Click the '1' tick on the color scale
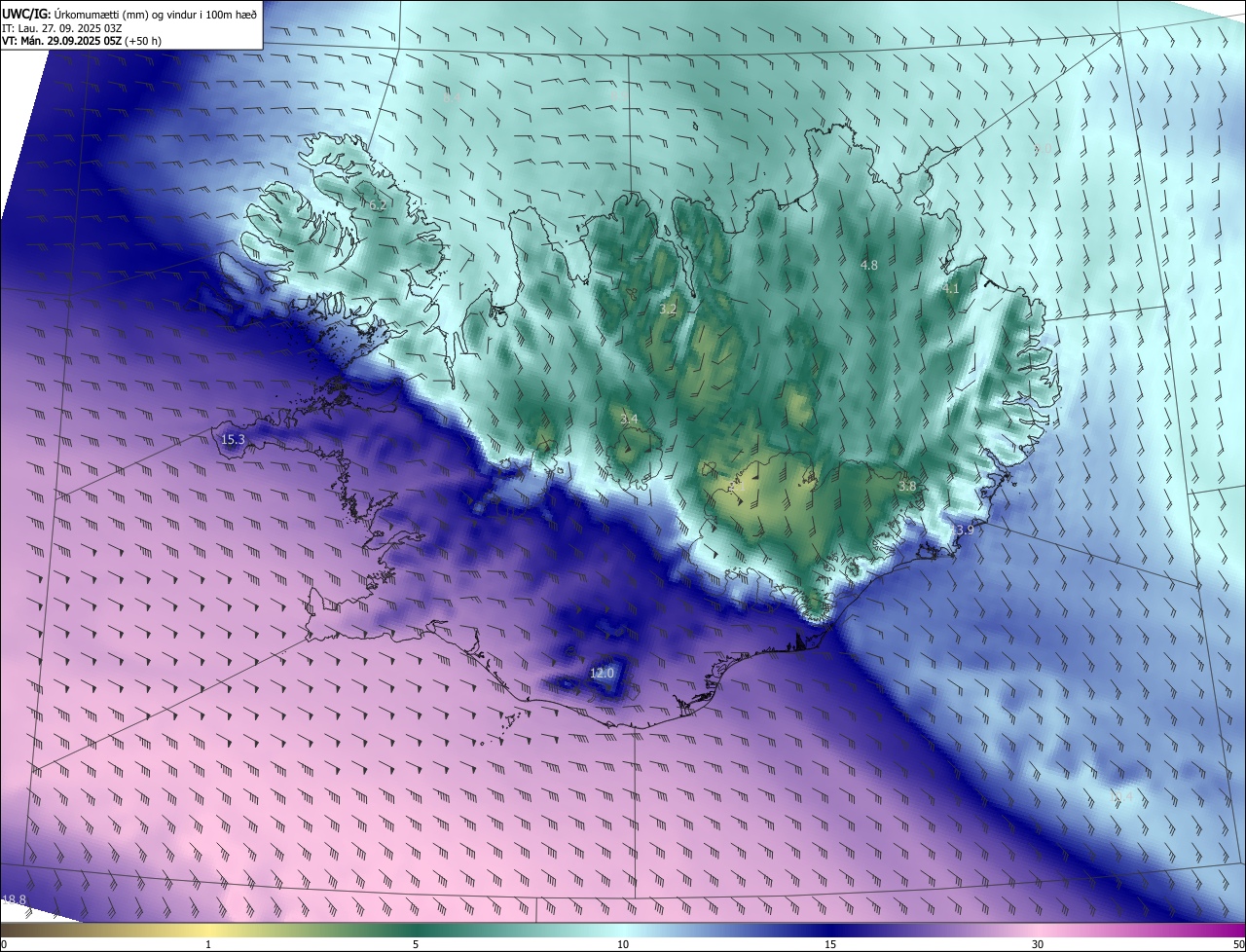1246x952 pixels. [208, 944]
